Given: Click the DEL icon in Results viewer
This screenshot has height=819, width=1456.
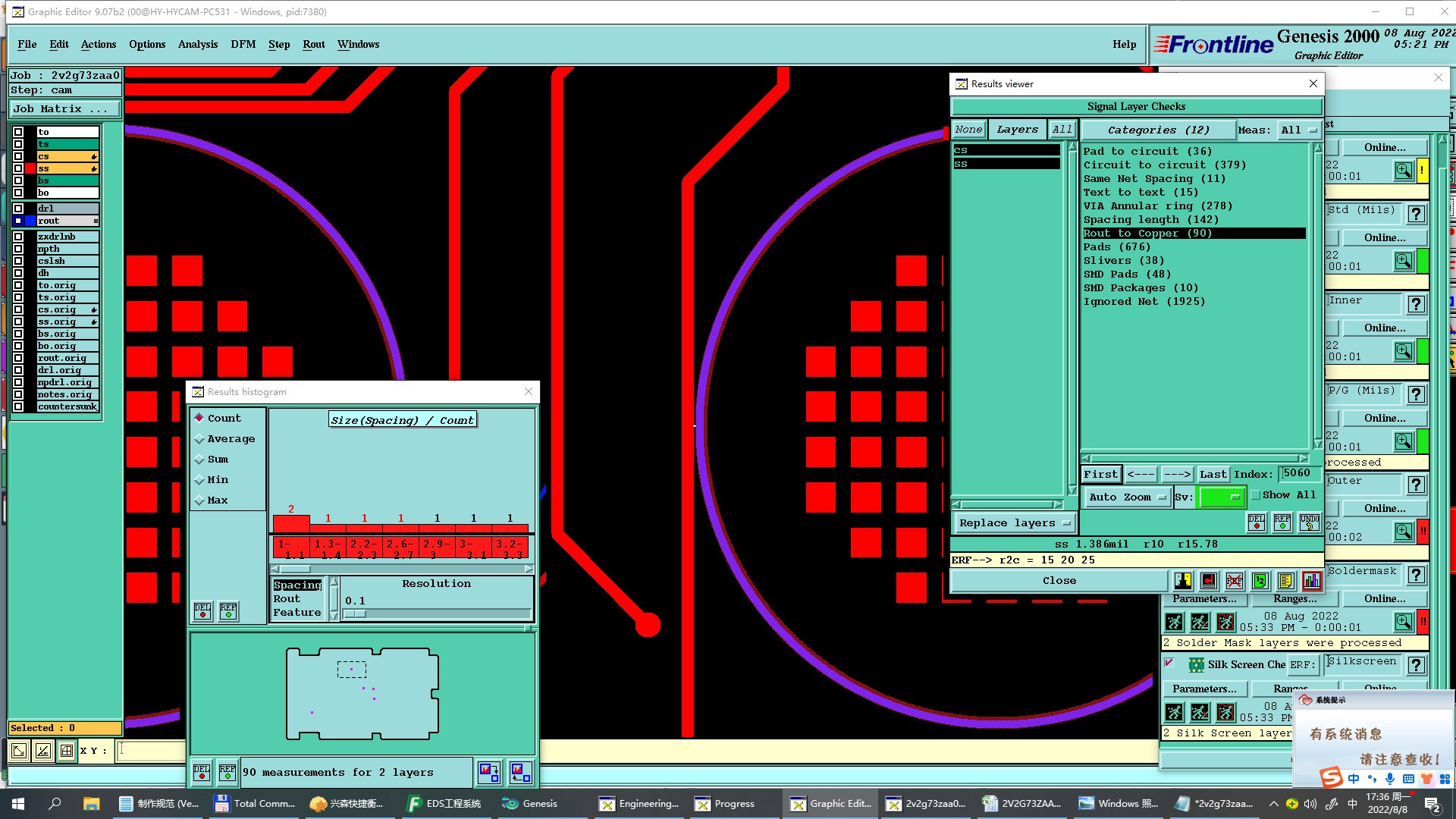Looking at the screenshot, I should [x=1257, y=522].
